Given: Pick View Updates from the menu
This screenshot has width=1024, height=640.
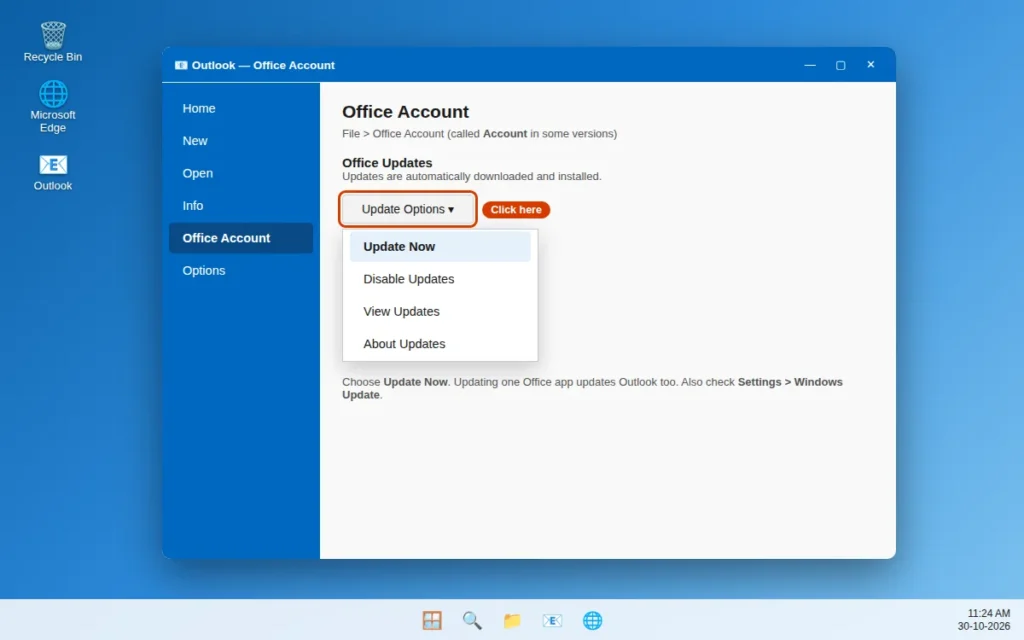Looking at the screenshot, I should click(x=440, y=312).
